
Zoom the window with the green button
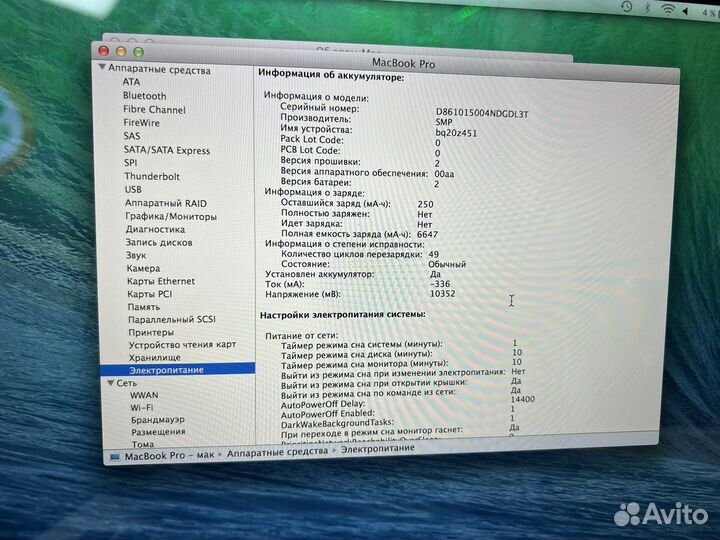pos(138,52)
